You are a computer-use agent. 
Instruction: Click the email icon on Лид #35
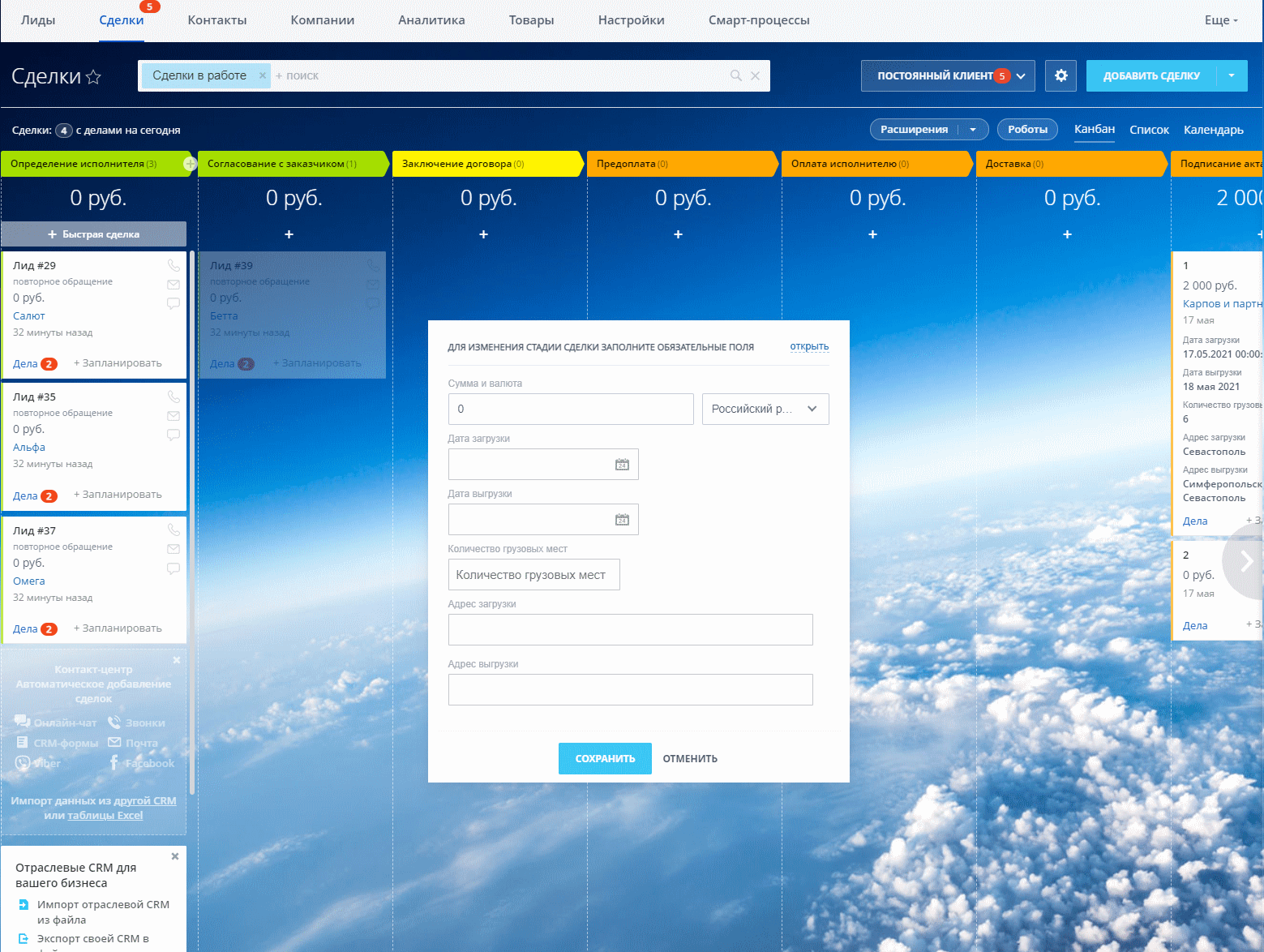pos(174,416)
